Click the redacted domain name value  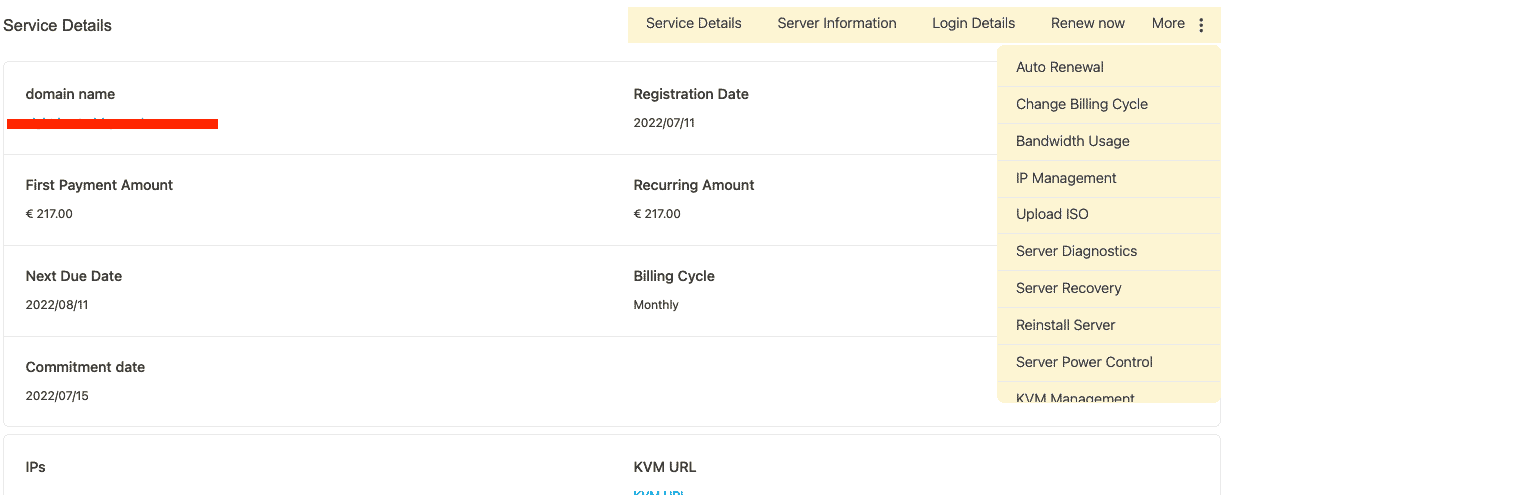pyautogui.click(x=112, y=123)
